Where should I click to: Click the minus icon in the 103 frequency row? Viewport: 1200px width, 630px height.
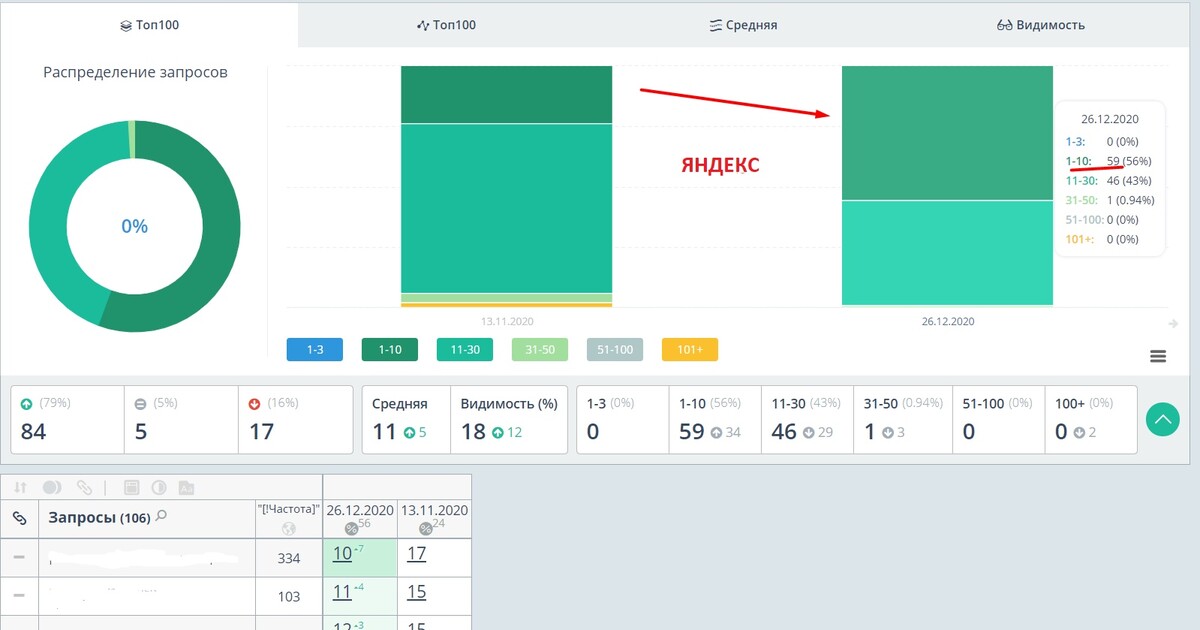(18, 595)
